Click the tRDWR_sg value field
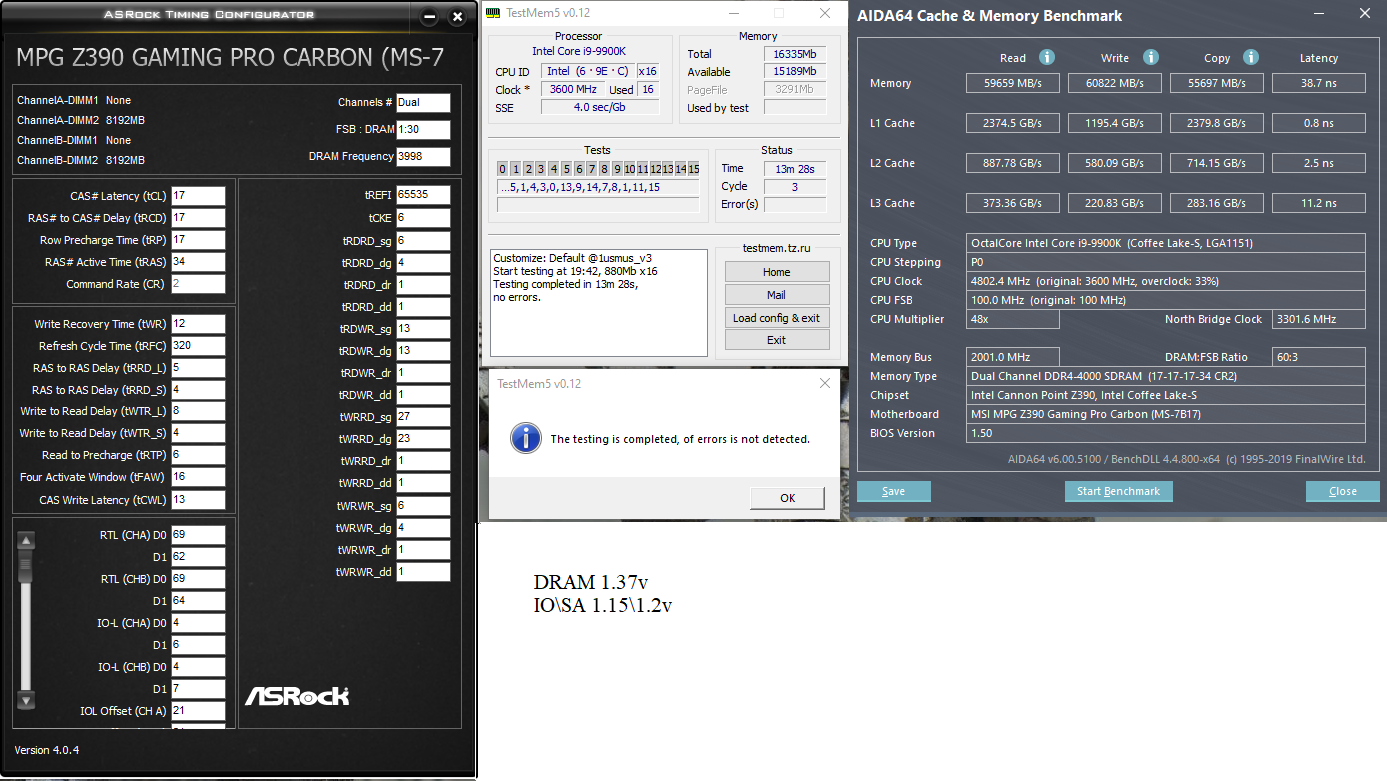 click(423, 329)
